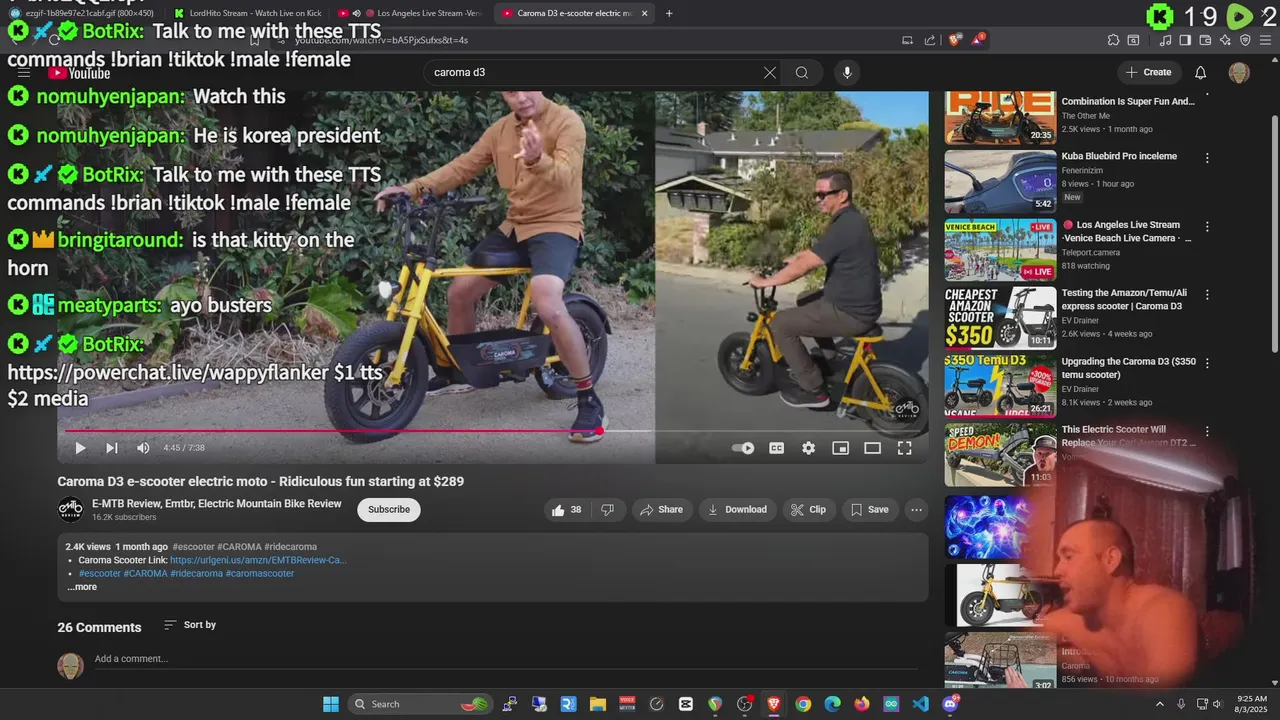Open more actions ellipsis beside Save

tap(916, 510)
